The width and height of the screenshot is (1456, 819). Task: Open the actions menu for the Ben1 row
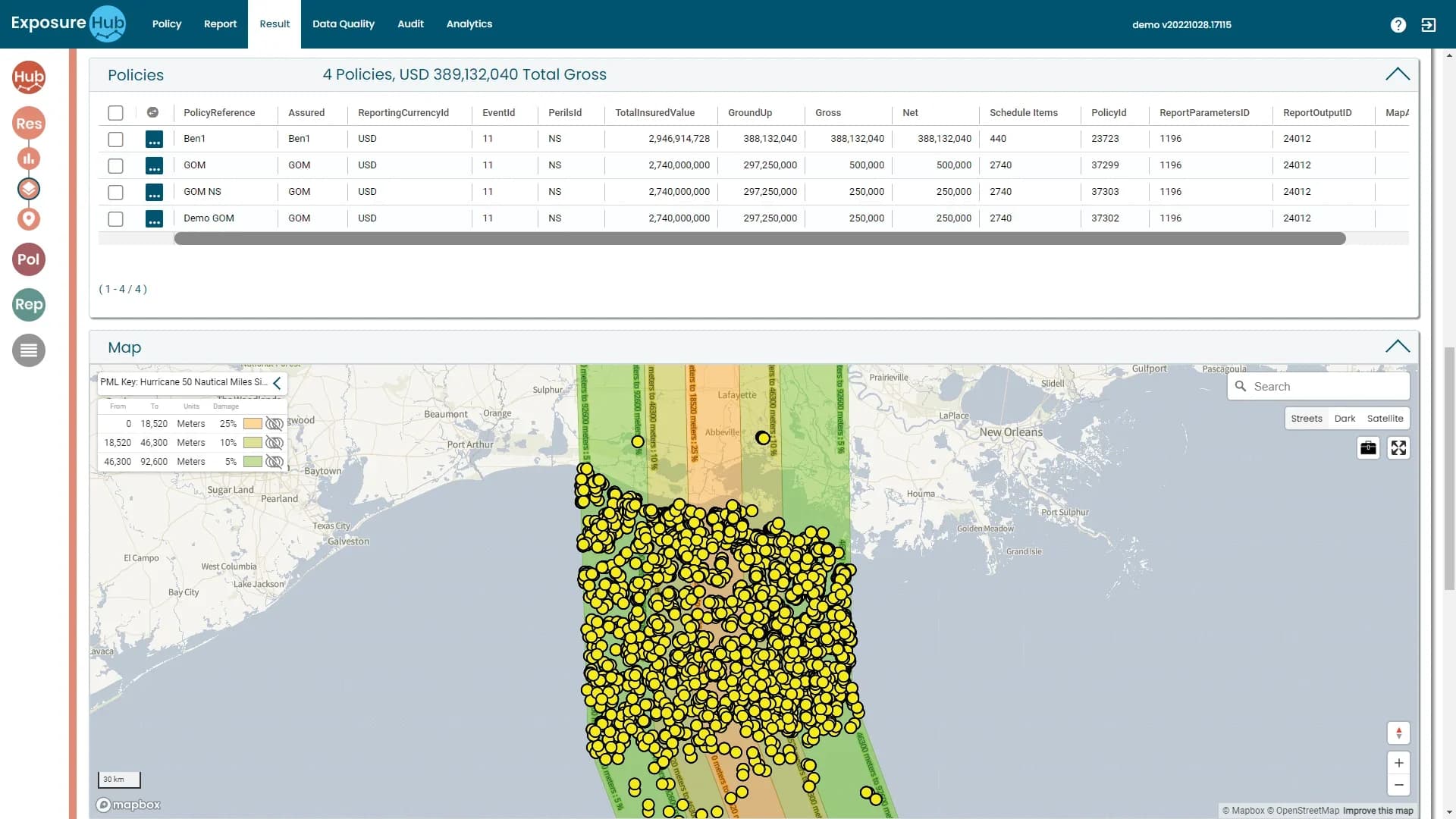point(154,139)
